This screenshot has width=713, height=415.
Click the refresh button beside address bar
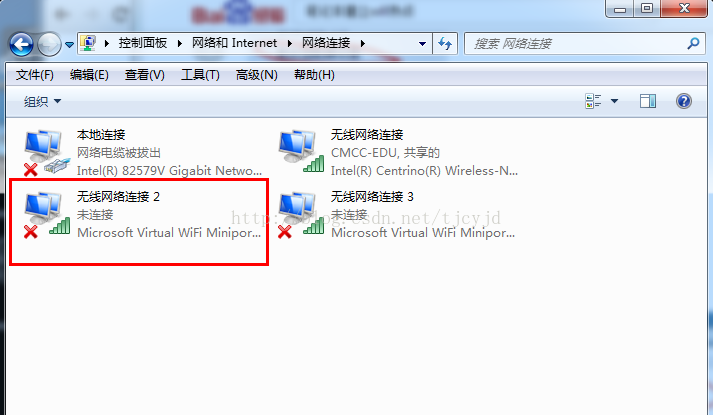tap(445, 44)
